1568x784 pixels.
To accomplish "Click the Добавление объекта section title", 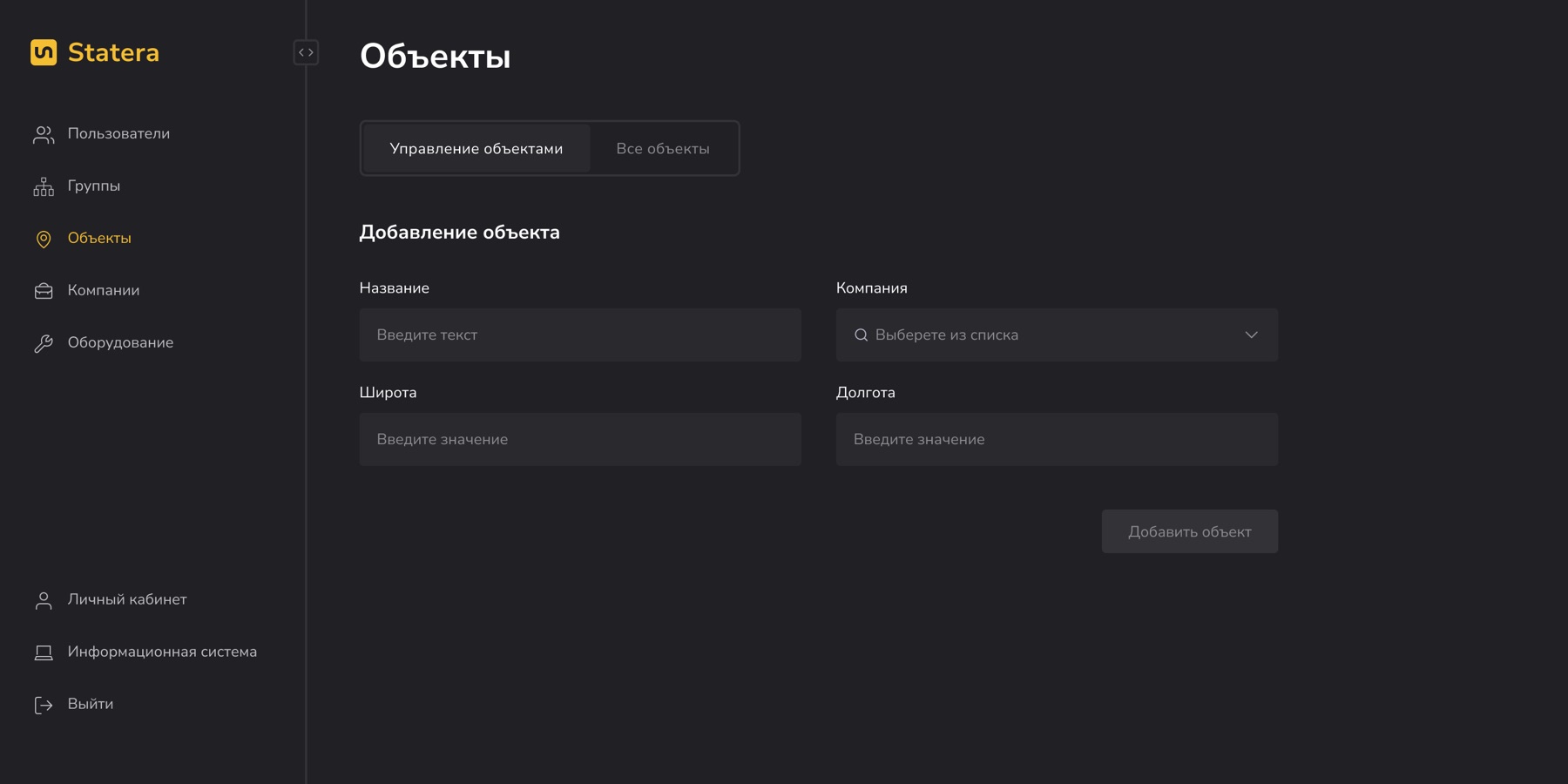I will (x=460, y=233).
